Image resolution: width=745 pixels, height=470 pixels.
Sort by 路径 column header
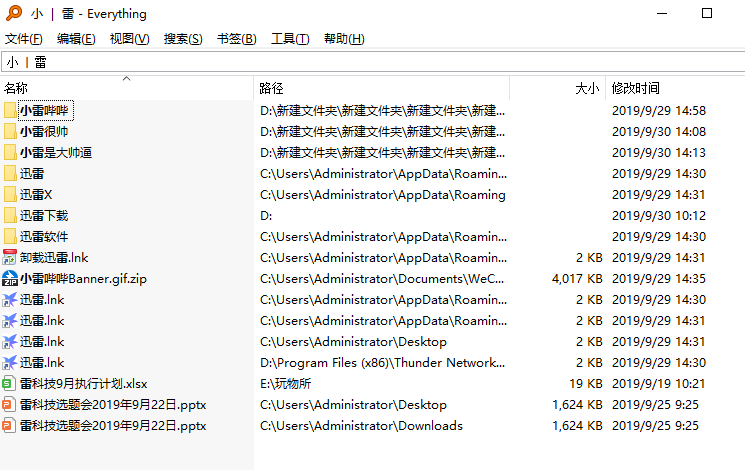[x=382, y=88]
